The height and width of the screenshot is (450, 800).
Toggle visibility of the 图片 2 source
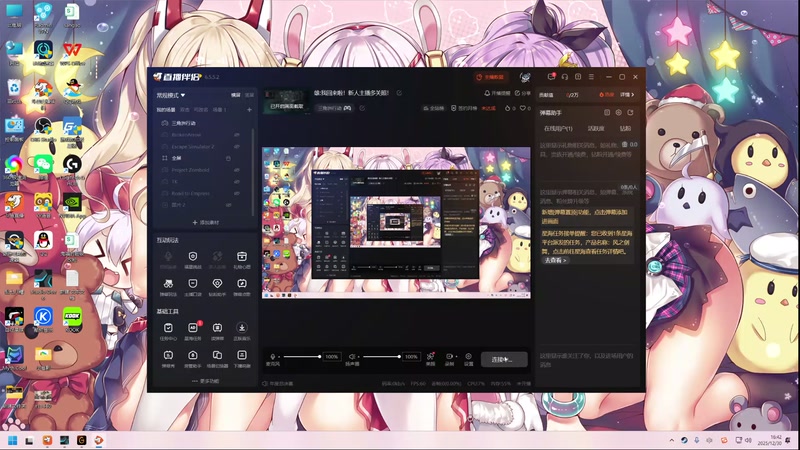click(228, 205)
